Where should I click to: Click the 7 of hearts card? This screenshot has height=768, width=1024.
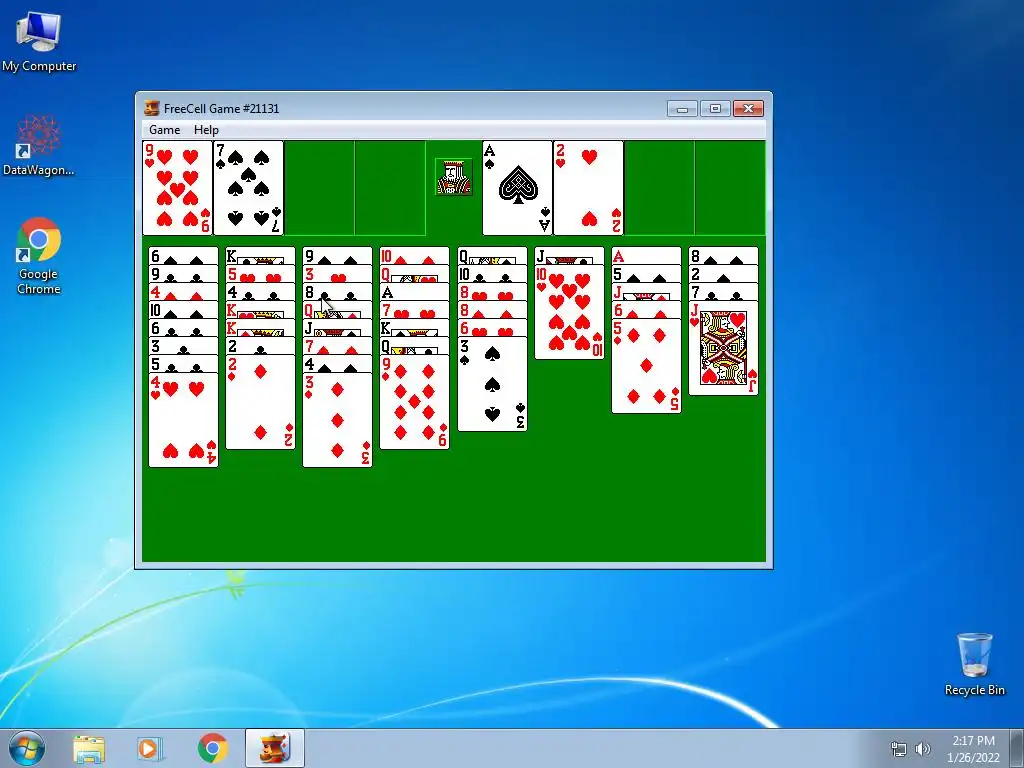[415, 310]
